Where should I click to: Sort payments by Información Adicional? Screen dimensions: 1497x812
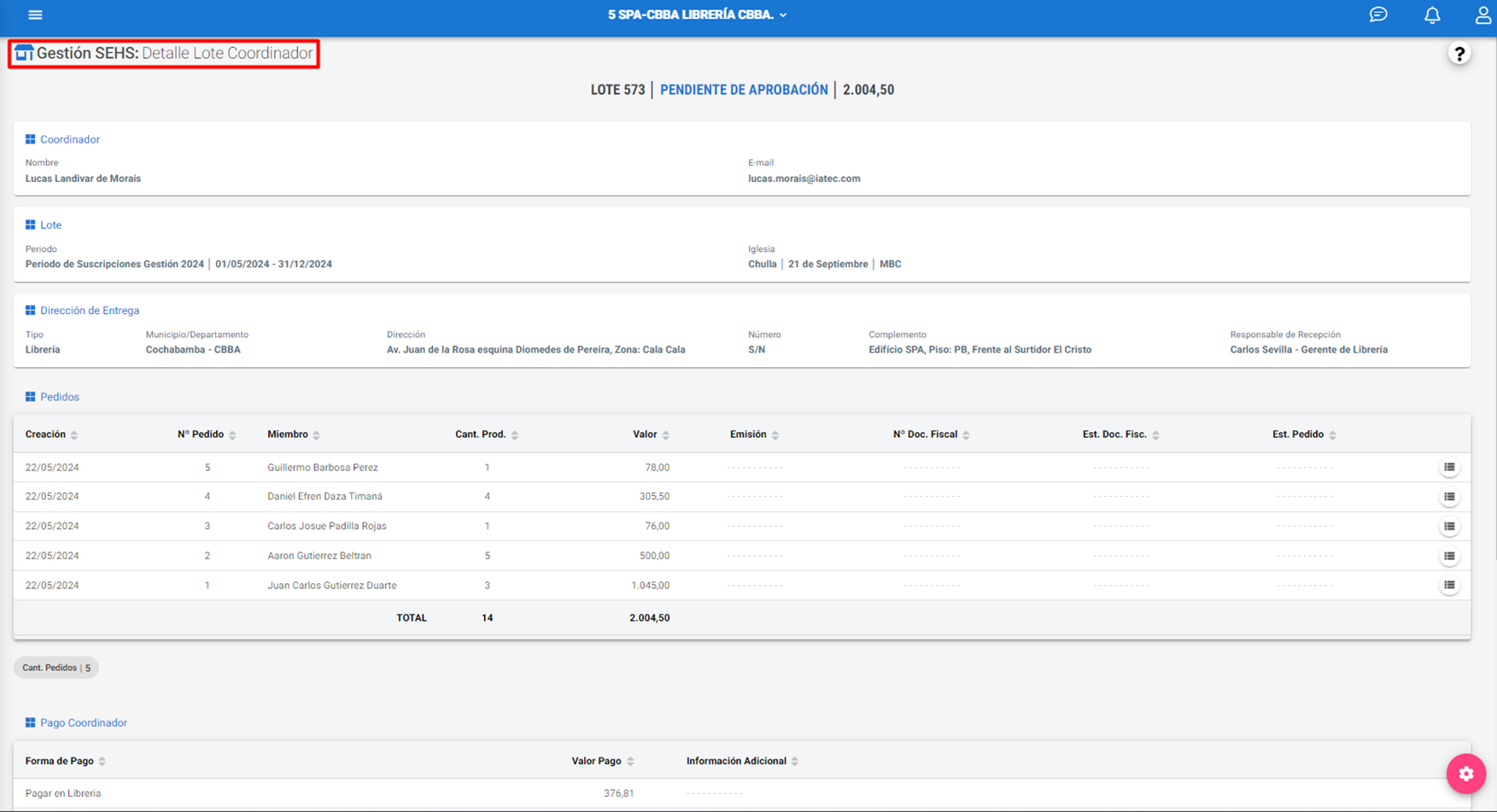[x=742, y=761]
